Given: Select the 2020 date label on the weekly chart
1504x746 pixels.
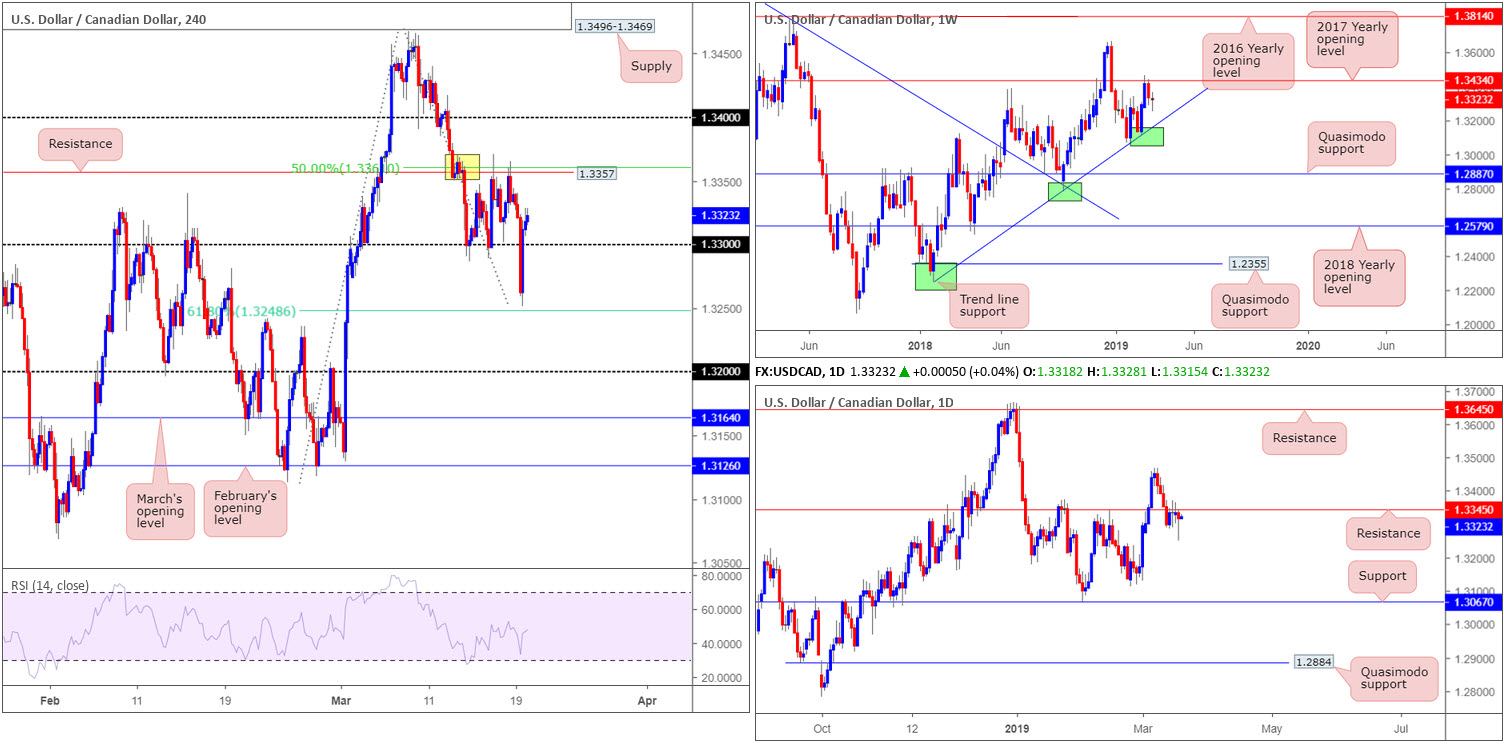Looking at the screenshot, I should pos(1309,345).
